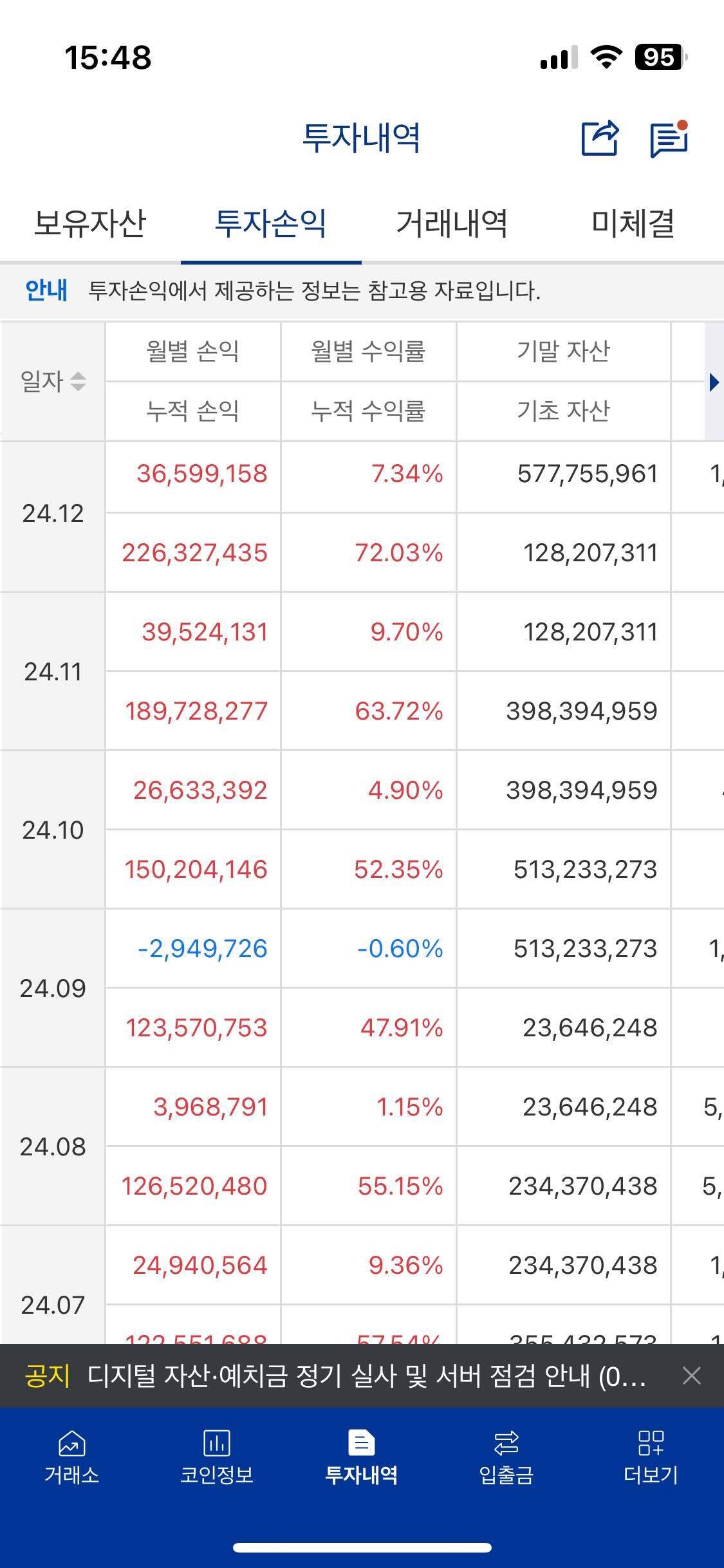The image size is (724, 1568).
Task: Tap the share icon in header
Action: pos(600,138)
